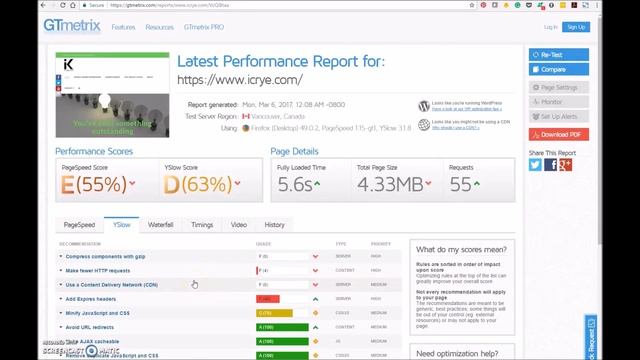
Task: Click the YSlow Score D(63%) value
Action: [x=198, y=184]
